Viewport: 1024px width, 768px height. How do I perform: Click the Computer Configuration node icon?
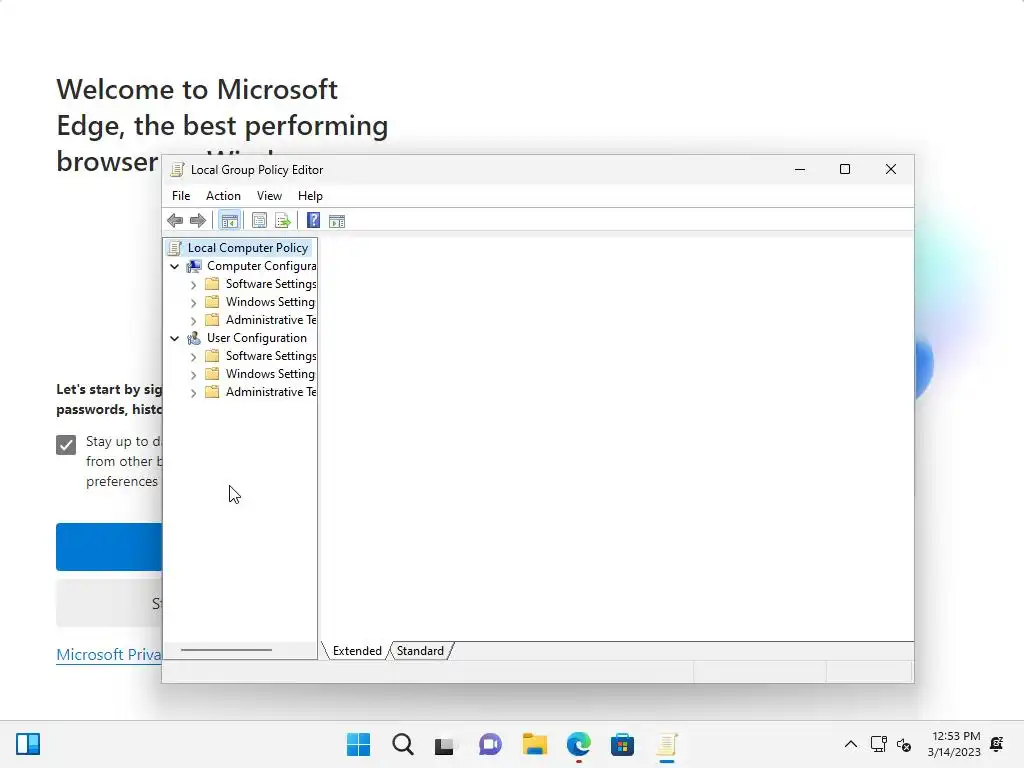tap(194, 266)
